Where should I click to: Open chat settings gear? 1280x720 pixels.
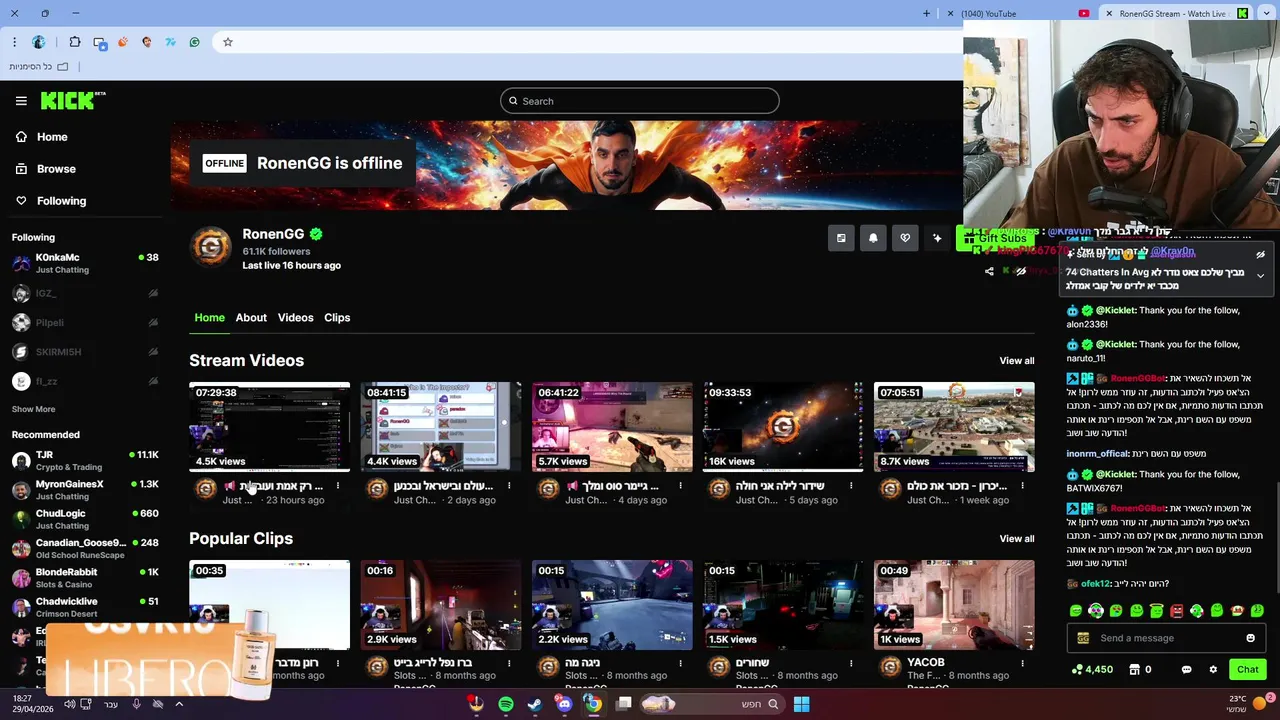[x=1213, y=670]
